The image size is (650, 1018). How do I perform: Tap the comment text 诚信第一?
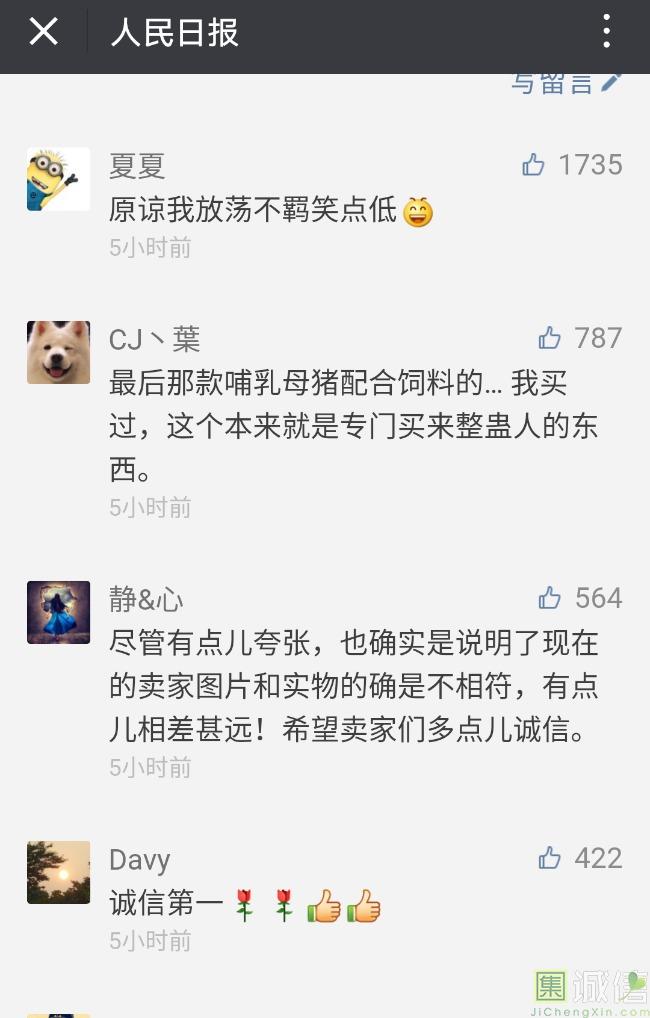166,903
